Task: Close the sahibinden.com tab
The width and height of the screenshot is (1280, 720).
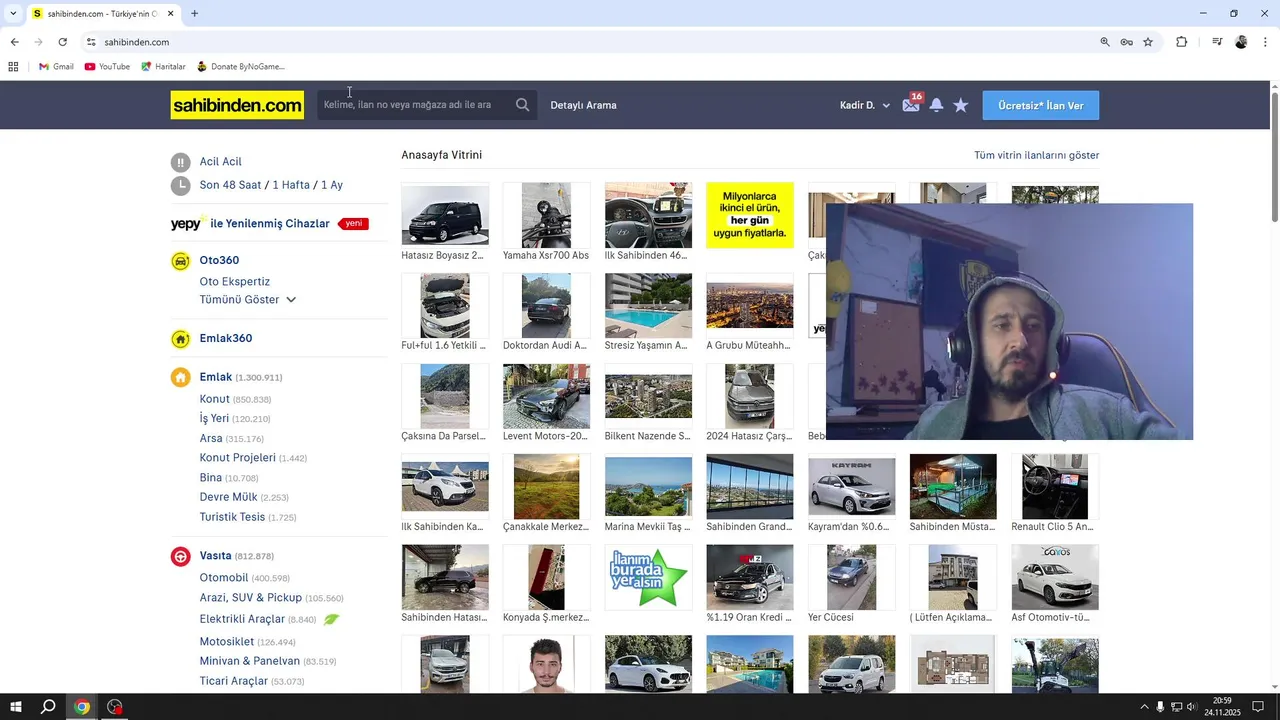Action: [170, 14]
